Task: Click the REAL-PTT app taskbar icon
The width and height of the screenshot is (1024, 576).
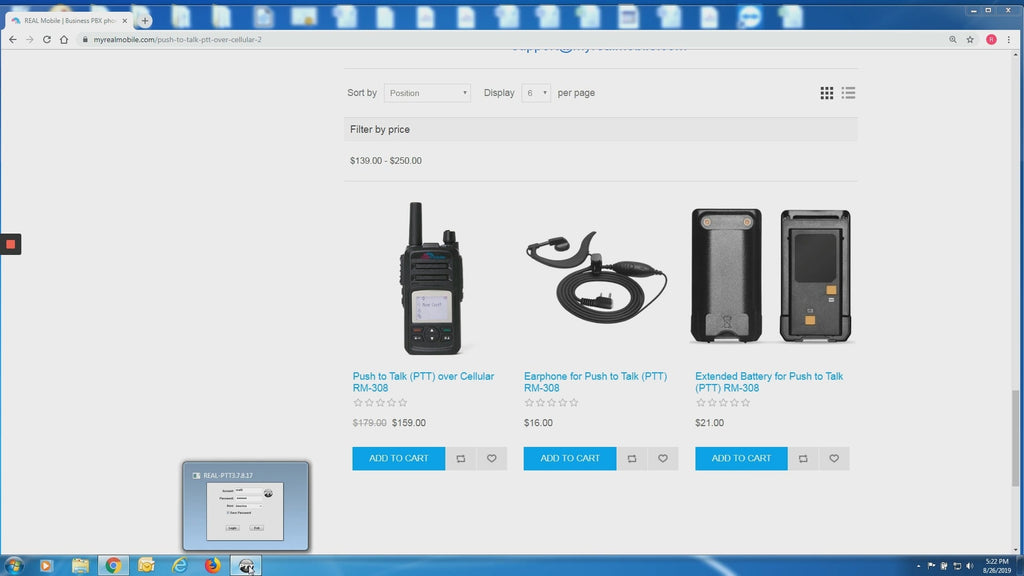Action: (x=246, y=566)
